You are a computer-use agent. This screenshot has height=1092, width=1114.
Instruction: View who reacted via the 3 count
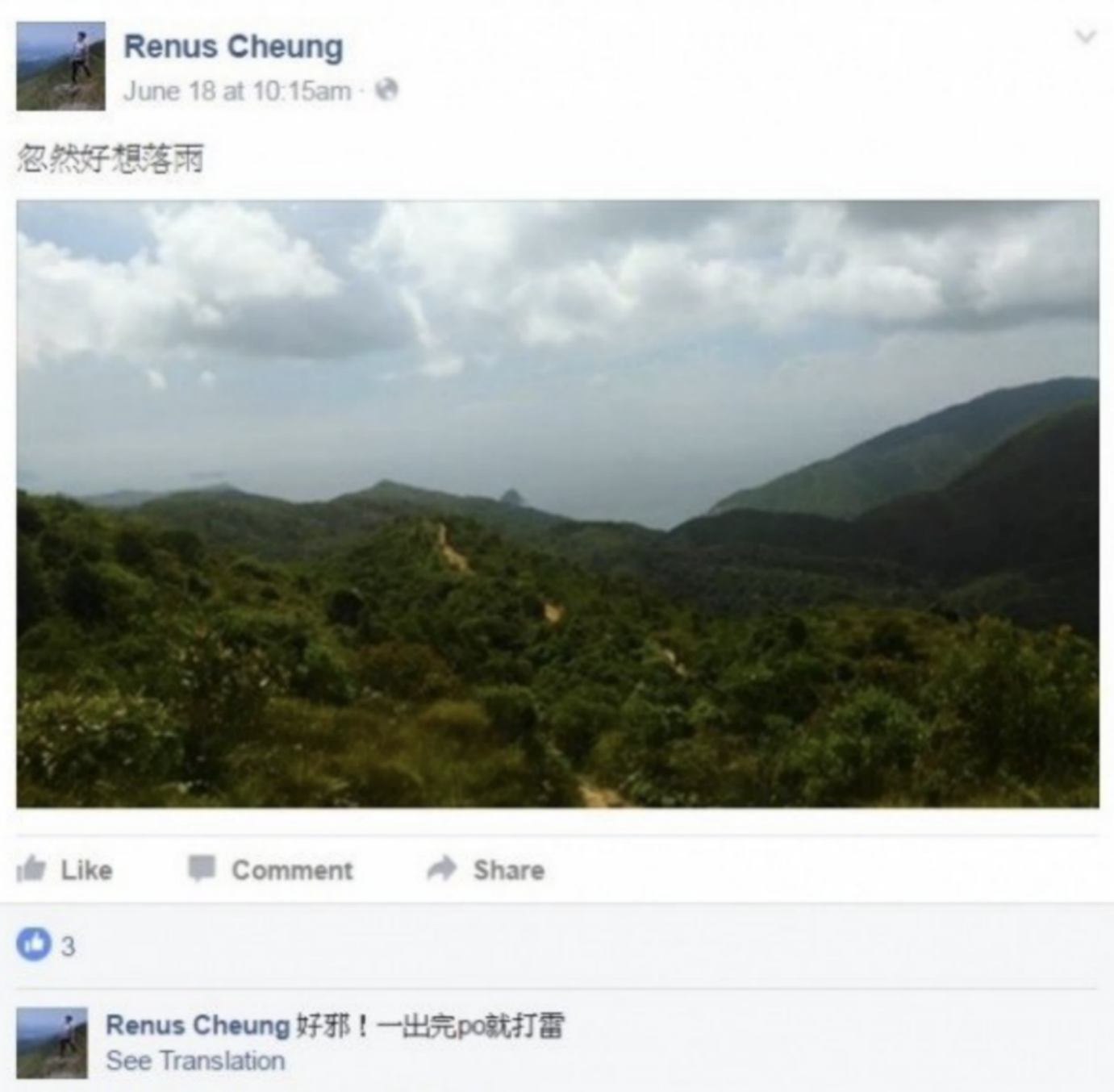pos(68,945)
